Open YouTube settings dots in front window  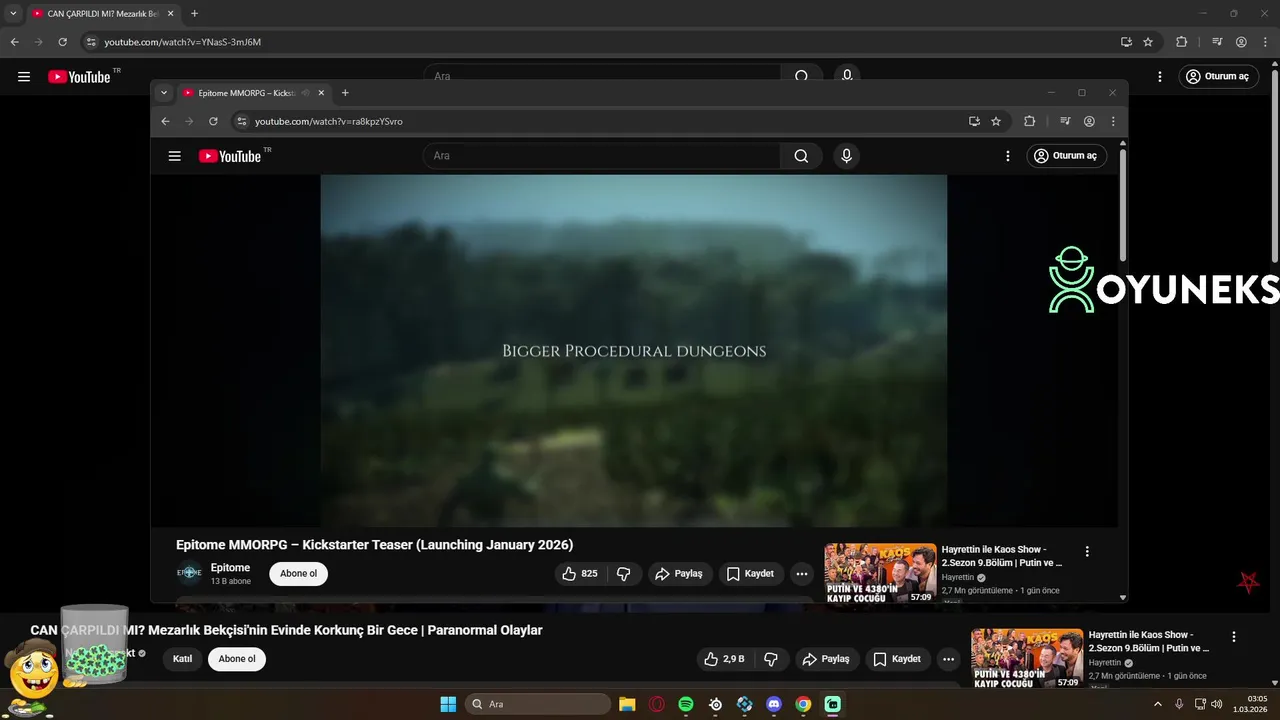[x=1008, y=156]
